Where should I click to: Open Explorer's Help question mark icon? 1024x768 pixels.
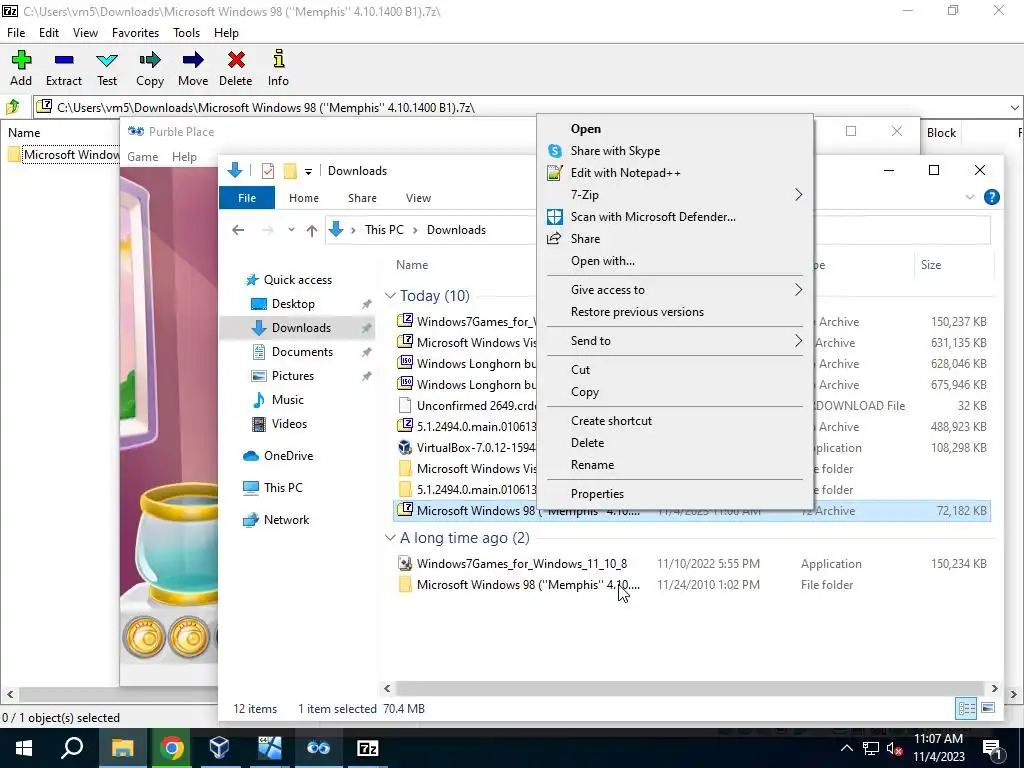(991, 197)
